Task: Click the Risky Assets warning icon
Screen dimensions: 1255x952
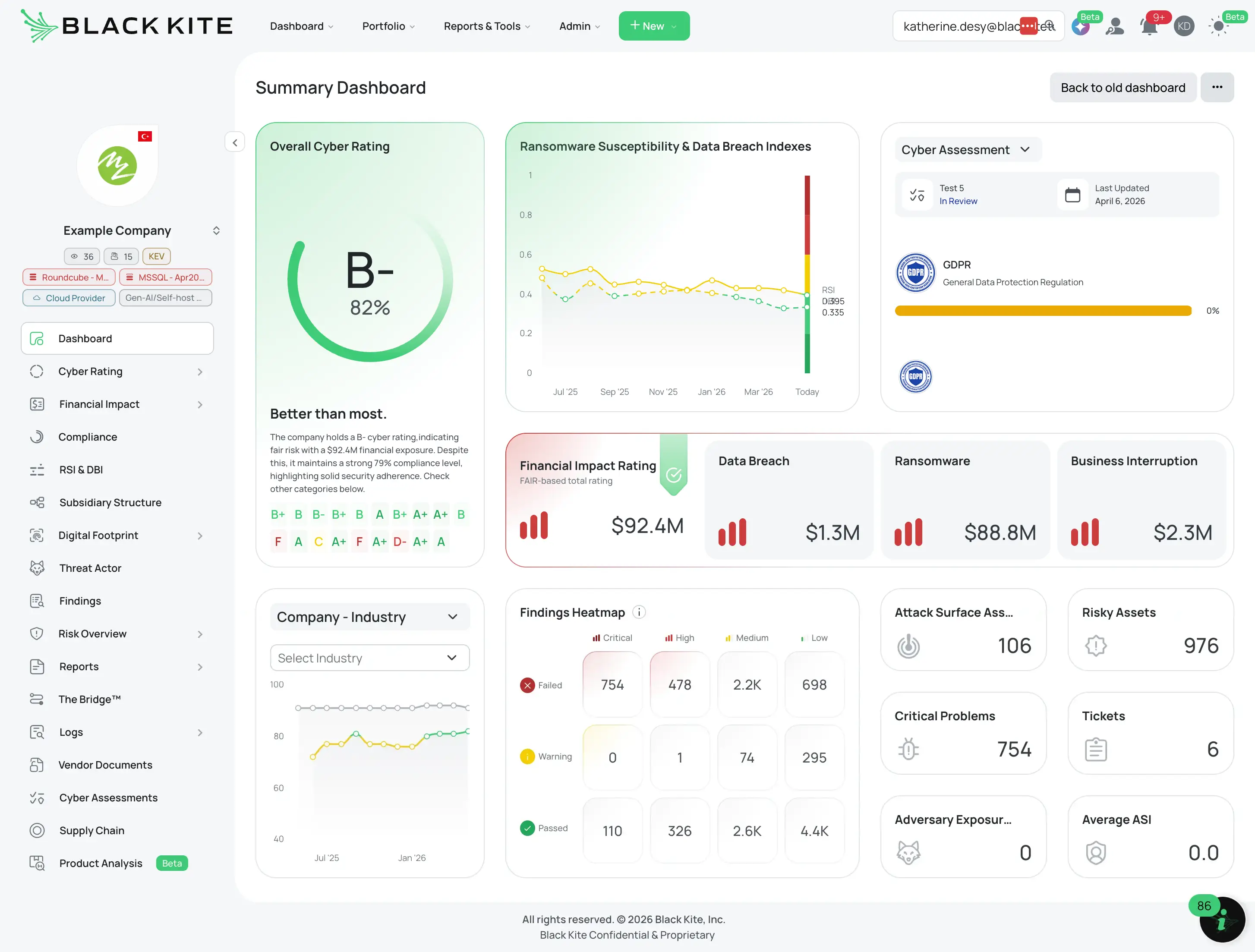Action: coord(1096,646)
